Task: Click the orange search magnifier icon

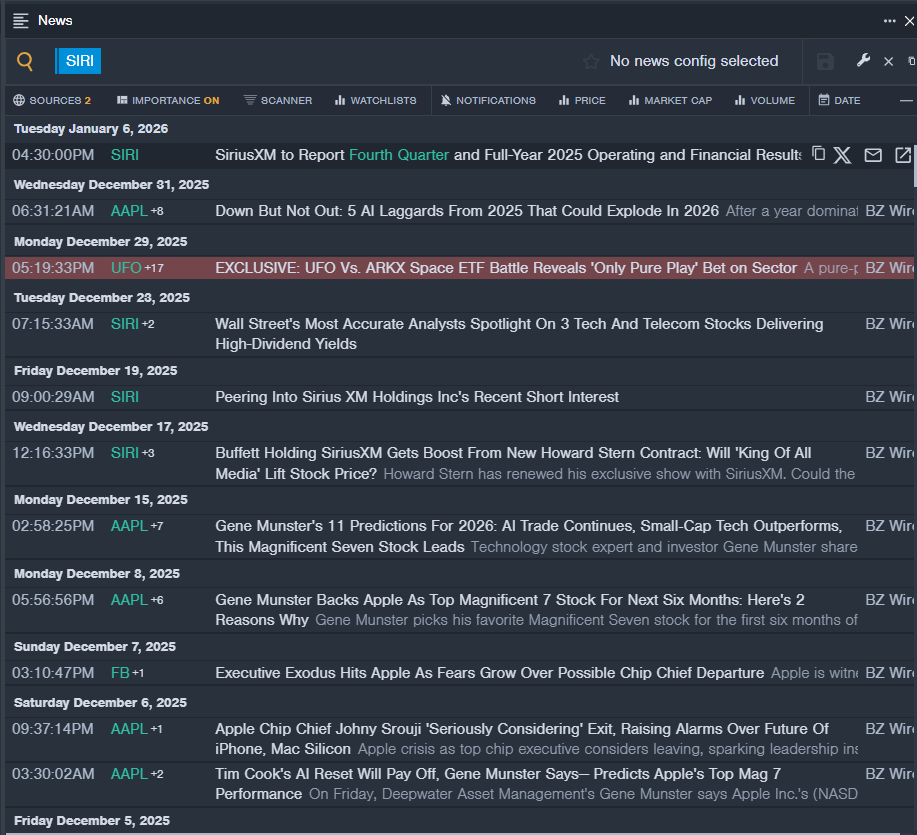Action: pyautogui.click(x=25, y=62)
